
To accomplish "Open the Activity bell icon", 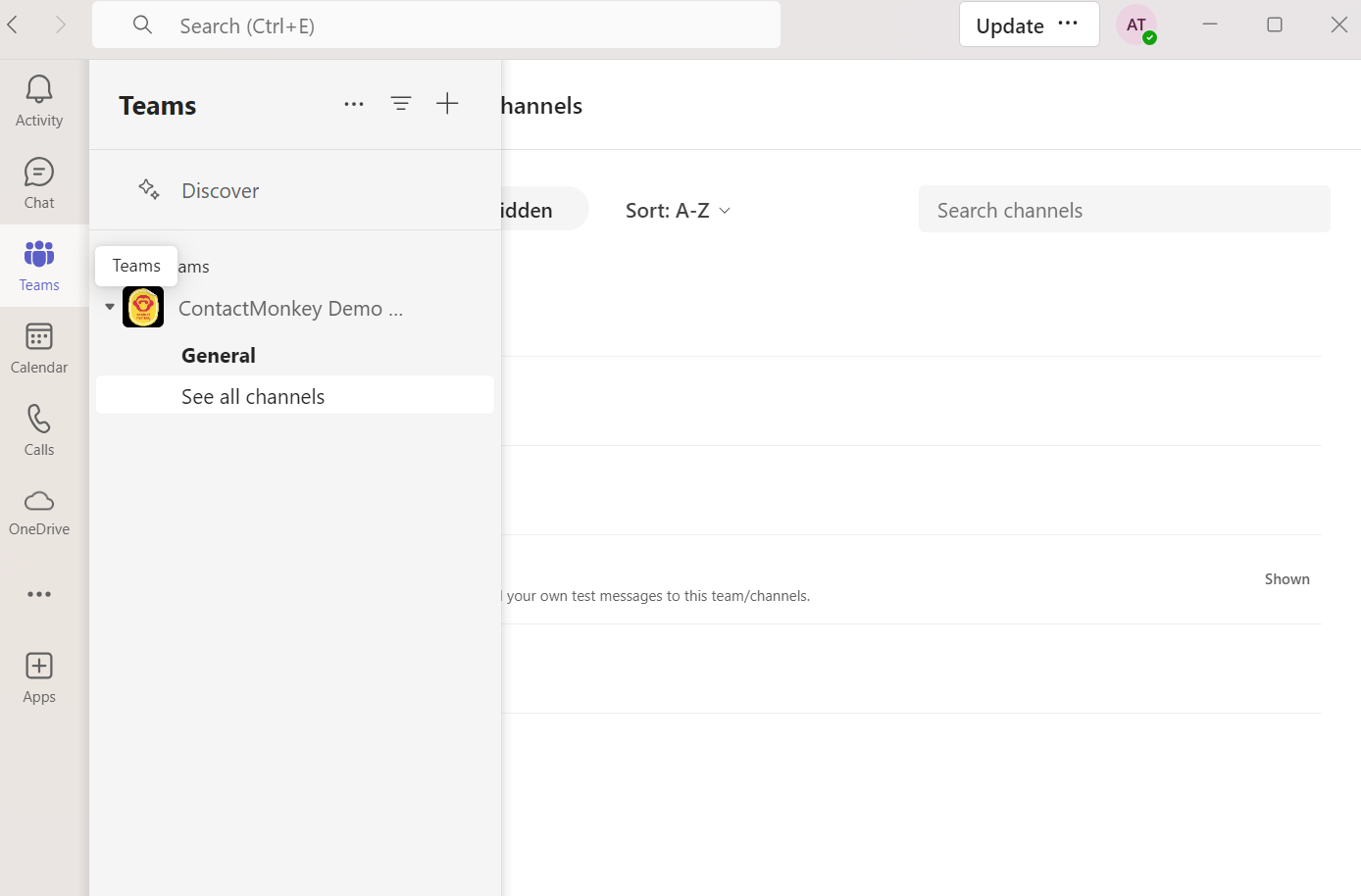I will point(39,89).
